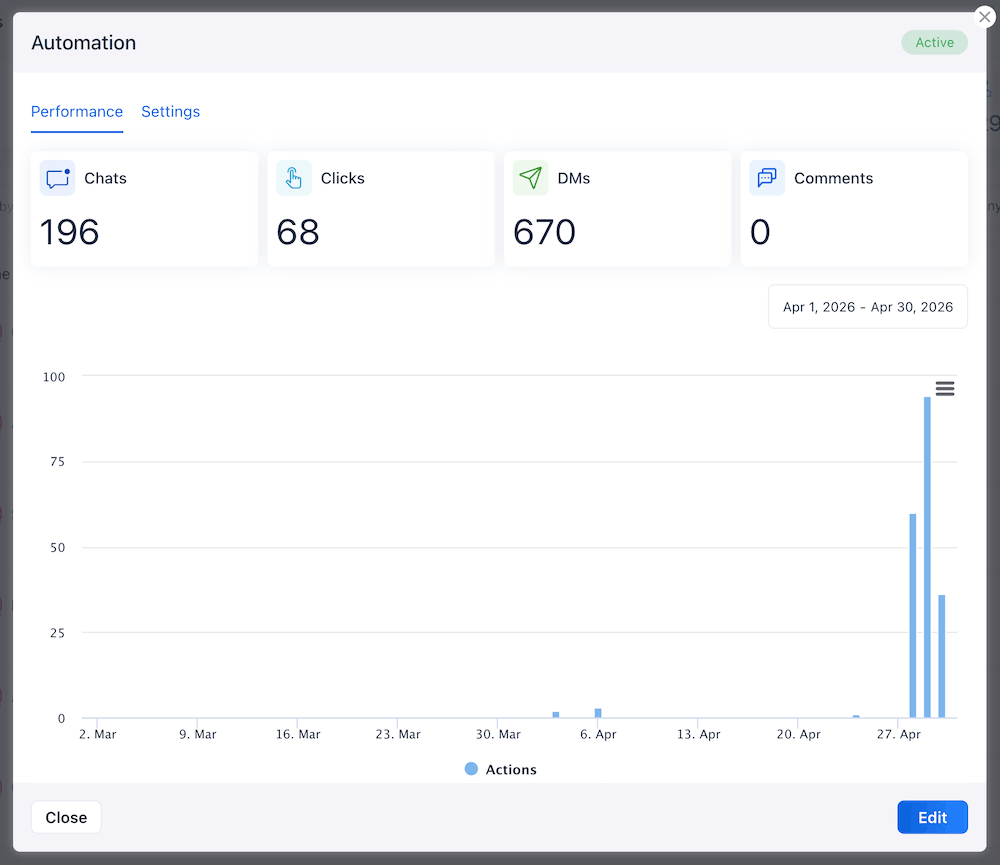The width and height of the screenshot is (1000, 865).
Task: Click the Chats card label
Action: [x=105, y=178]
